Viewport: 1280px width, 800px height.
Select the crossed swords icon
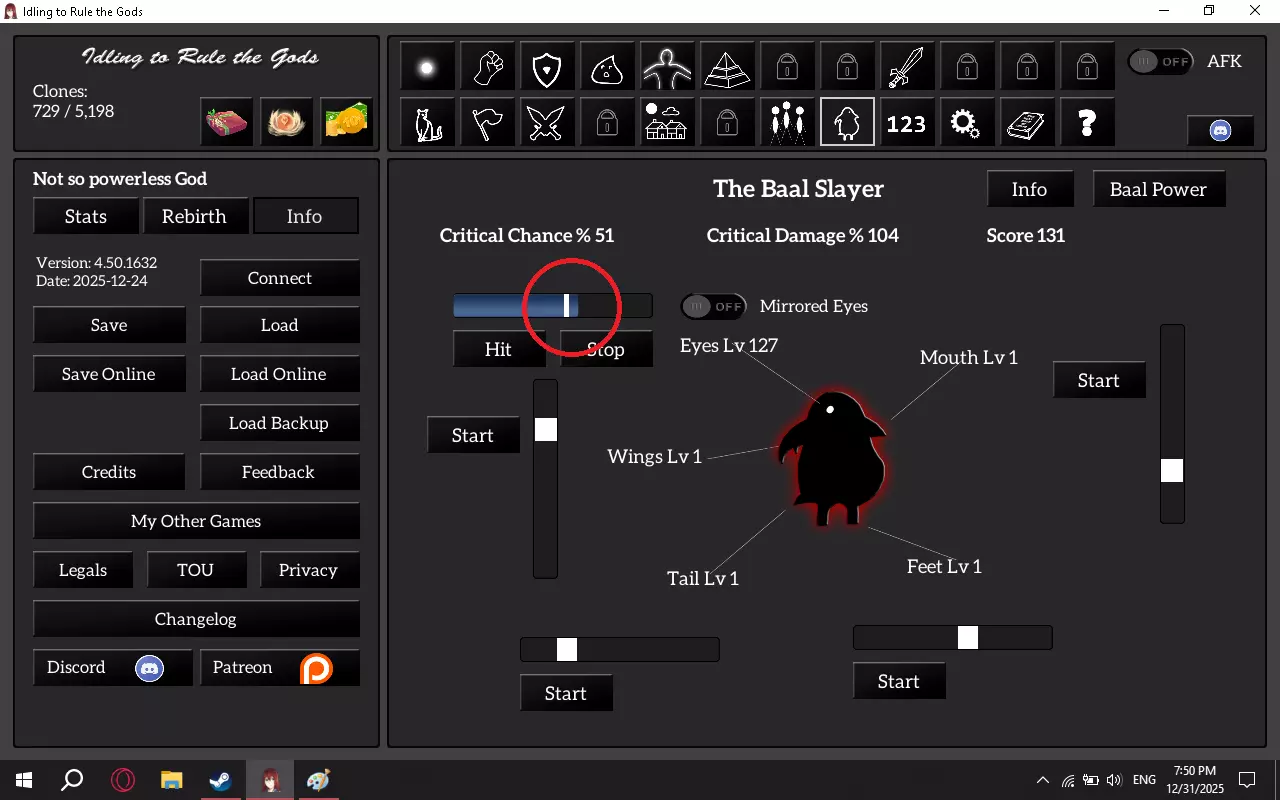click(x=547, y=123)
